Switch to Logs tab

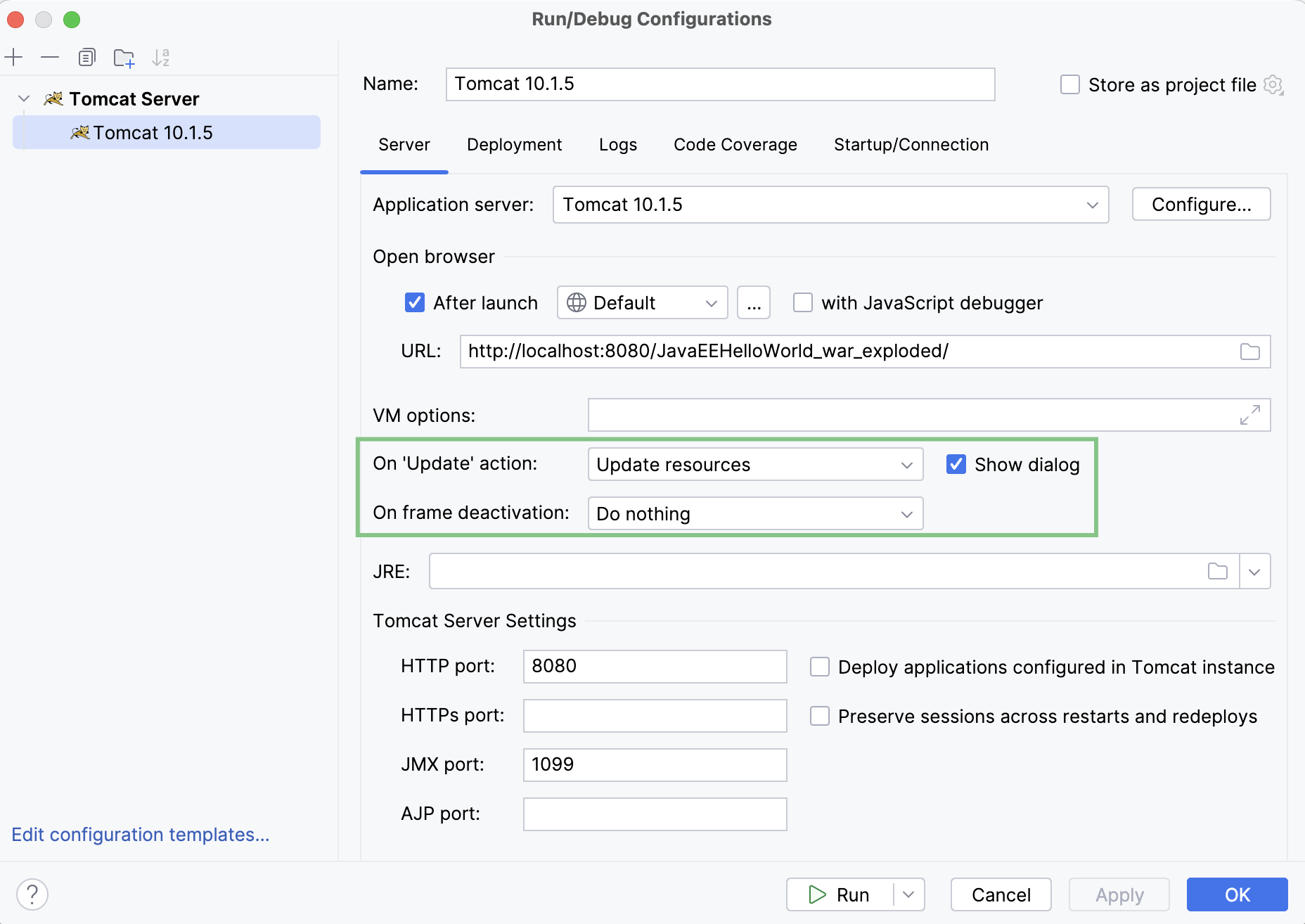click(618, 145)
